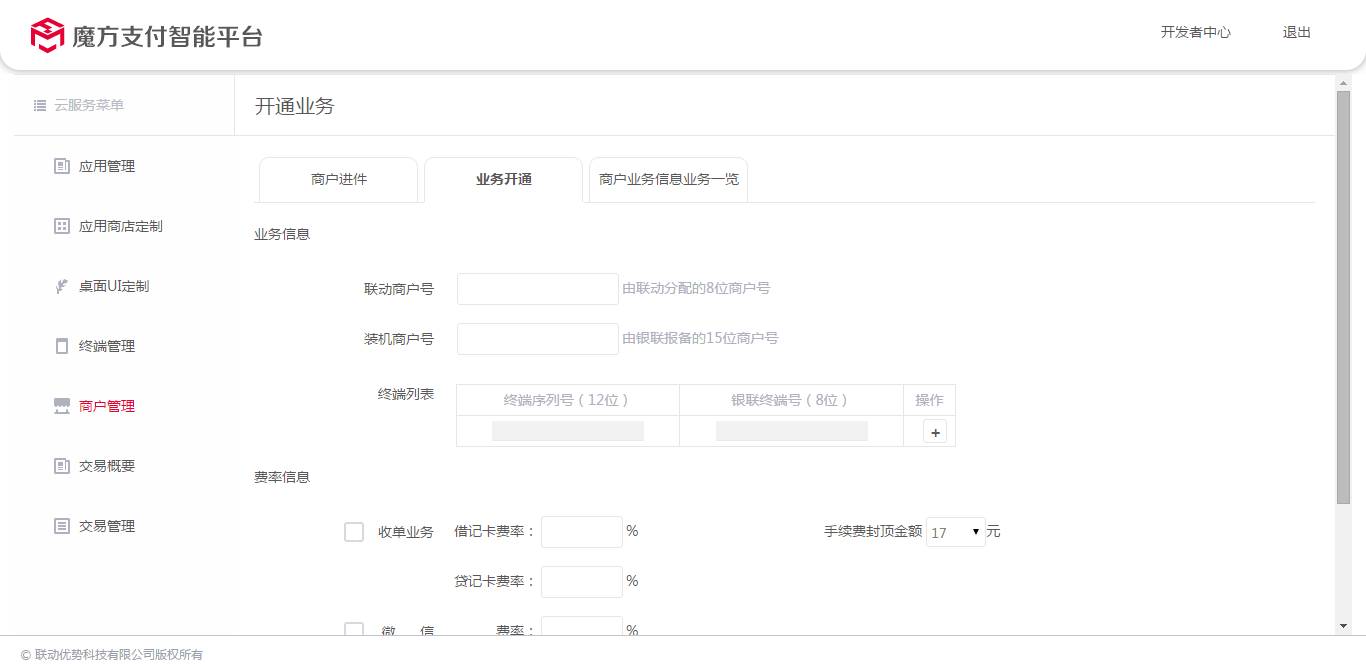The width and height of the screenshot is (1366, 666).
Task: Click the 魔方支付 logo icon
Action: pyautogui.click(x=47, y=35)
